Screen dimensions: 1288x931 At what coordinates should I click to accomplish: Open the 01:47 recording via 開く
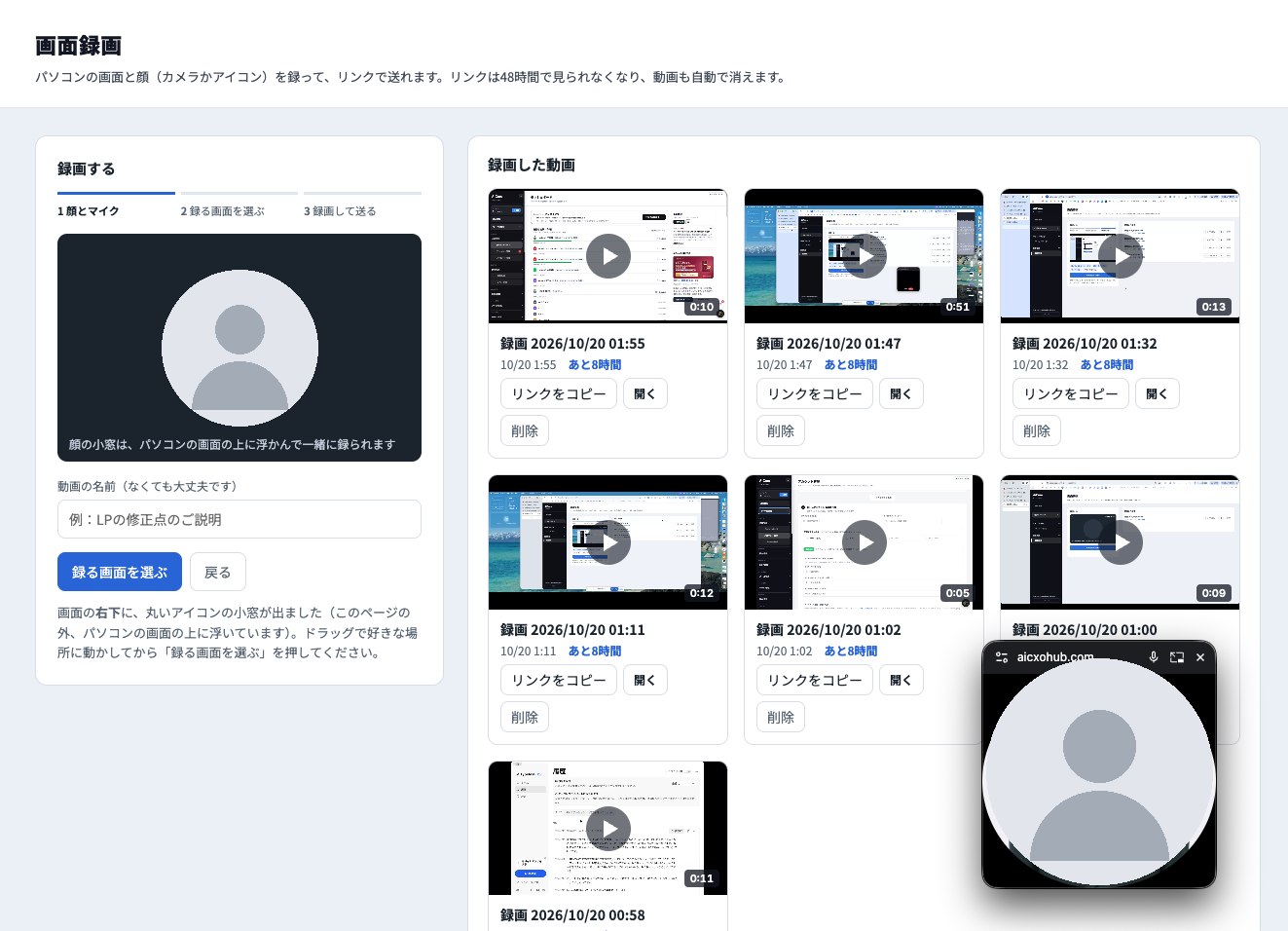point(901,393)
